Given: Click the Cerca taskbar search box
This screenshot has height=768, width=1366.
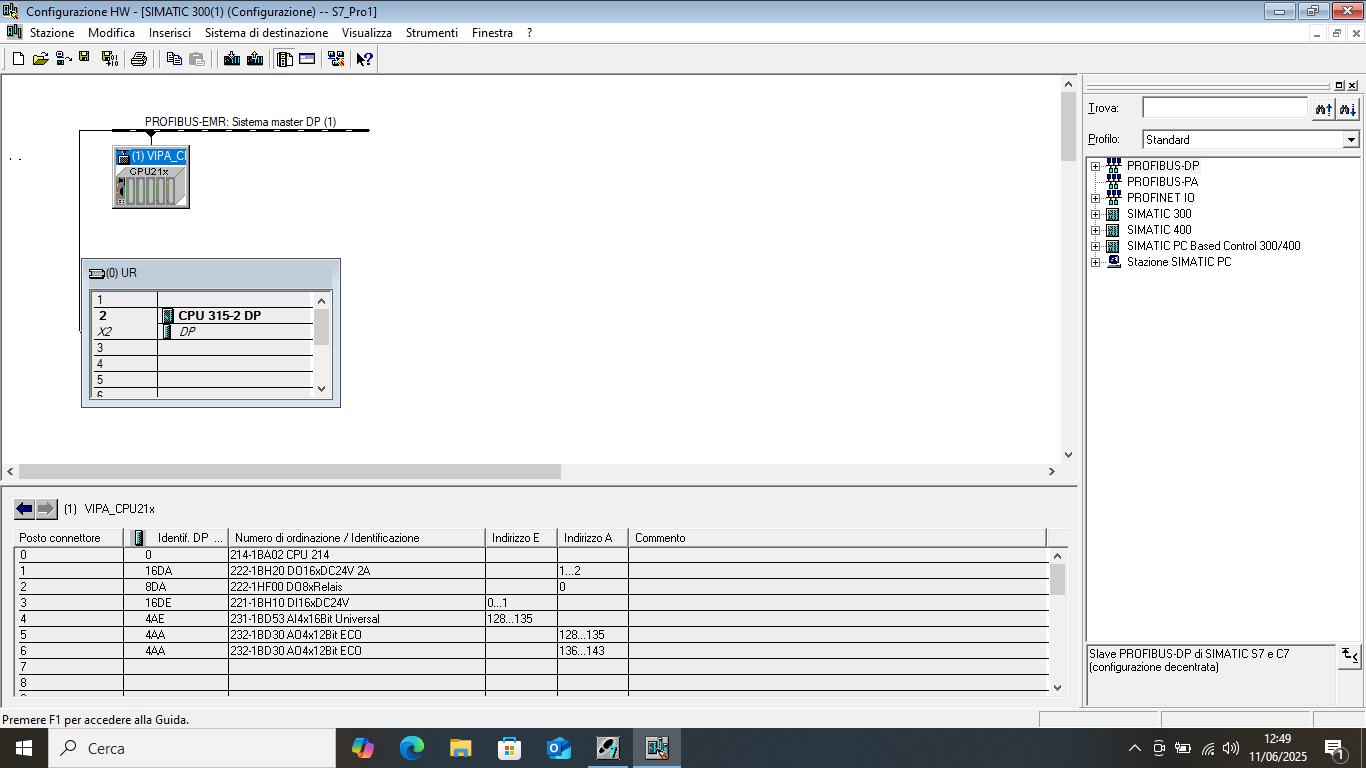Looking at the screenshot, I should 192,748.
